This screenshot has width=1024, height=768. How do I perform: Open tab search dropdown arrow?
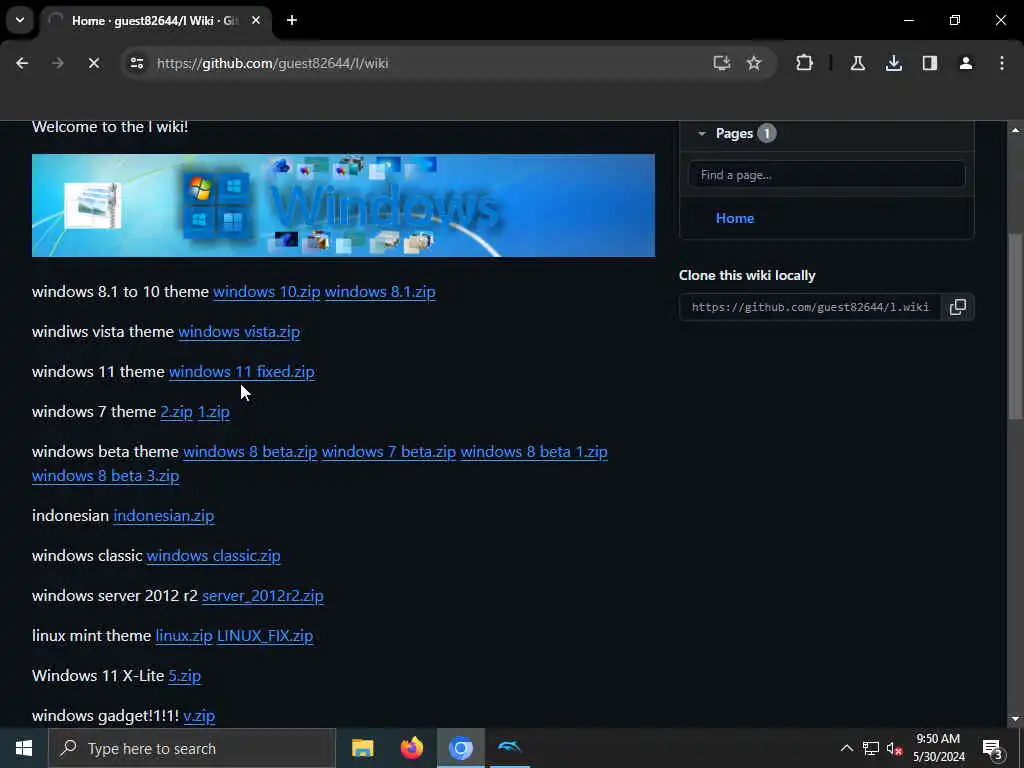pyautogui.click(x=20, y=20)
